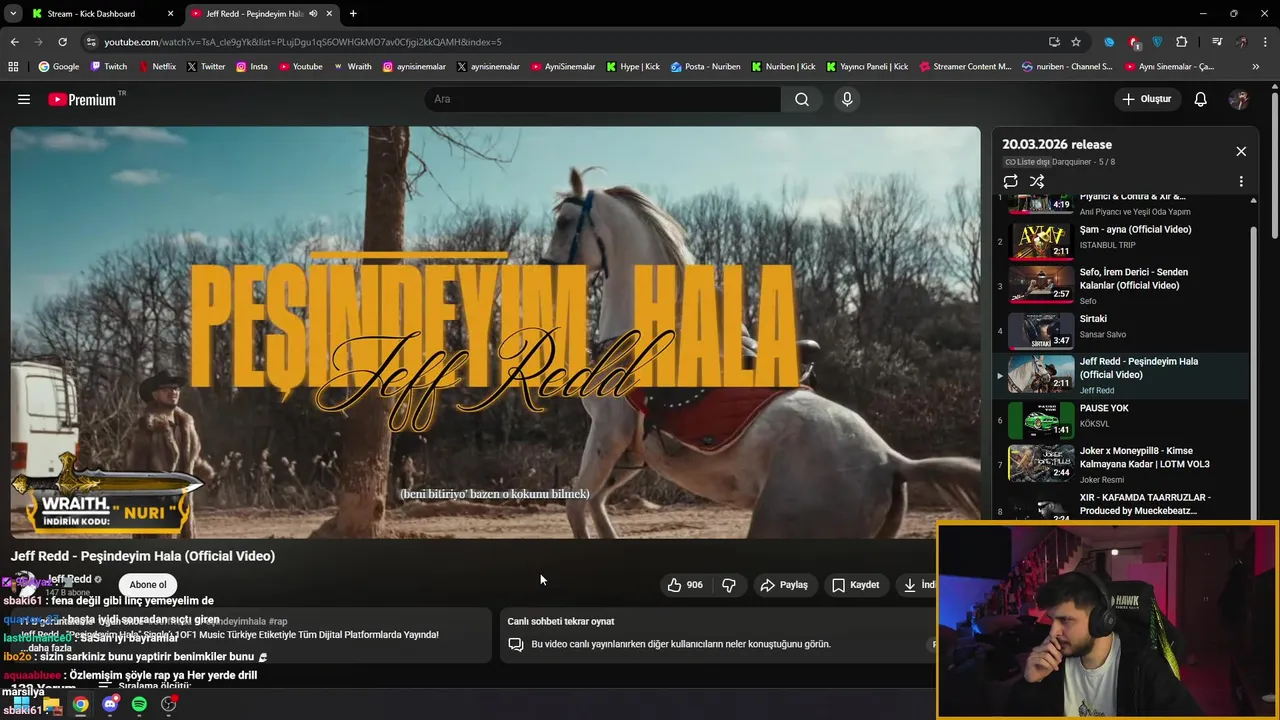
Task: Click Oluştur create button
Action: (x=1147, y=99)
